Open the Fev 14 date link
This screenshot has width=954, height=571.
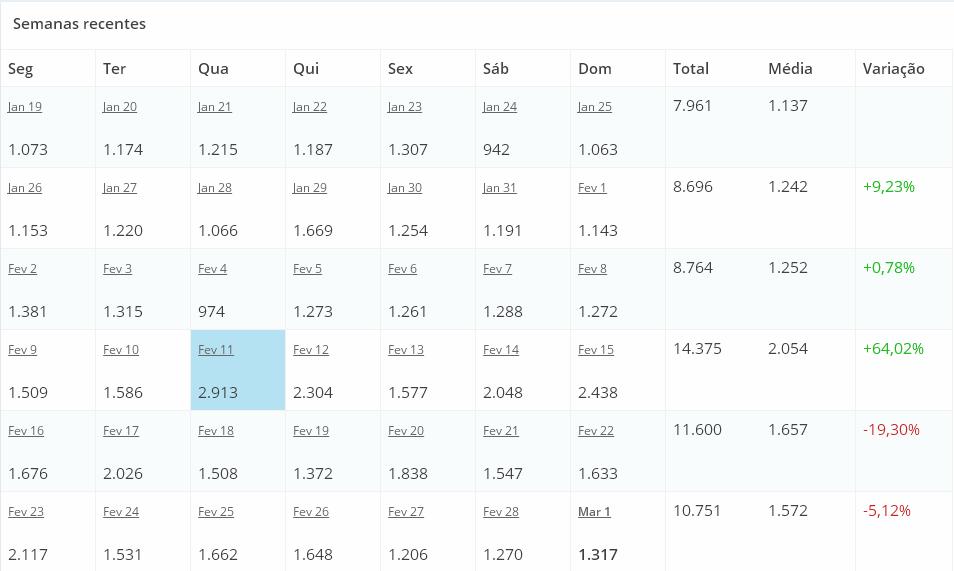click(x=501, y=349)
